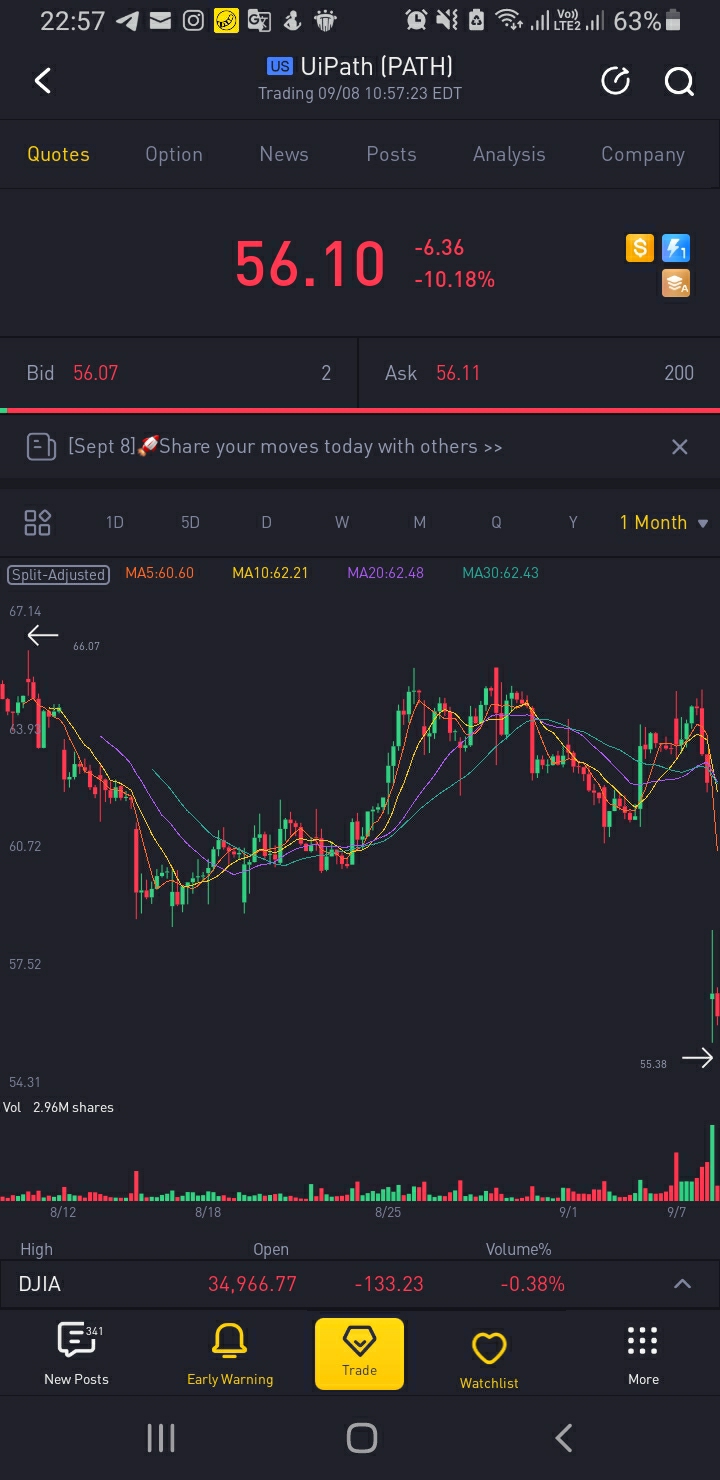The image size is (720, 1480).
Task: Tap Android back navigation button
Action: coord(563,1438)
